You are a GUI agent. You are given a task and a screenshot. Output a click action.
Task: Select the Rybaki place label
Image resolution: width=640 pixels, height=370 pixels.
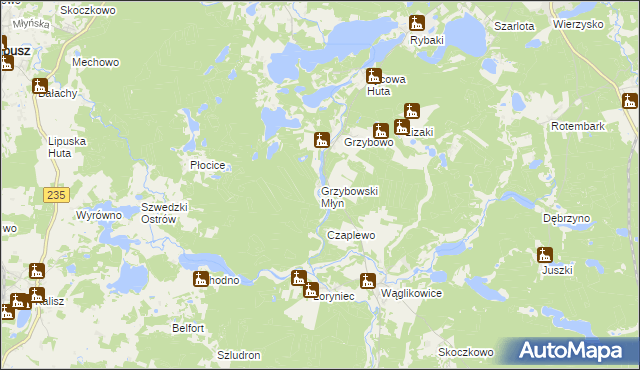[x=427, y=40]
